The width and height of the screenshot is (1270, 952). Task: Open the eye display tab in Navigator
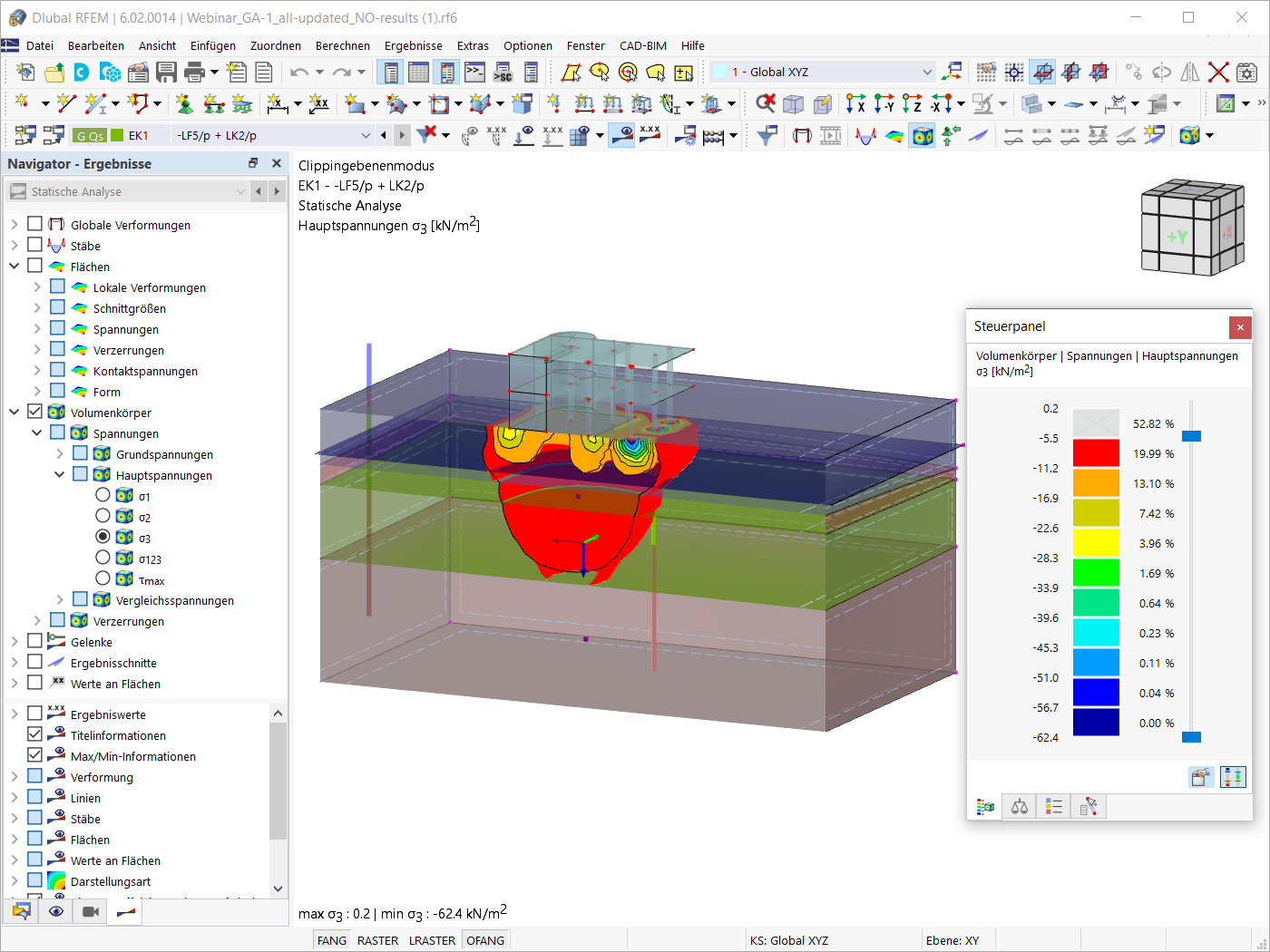(x=56, y=911)
